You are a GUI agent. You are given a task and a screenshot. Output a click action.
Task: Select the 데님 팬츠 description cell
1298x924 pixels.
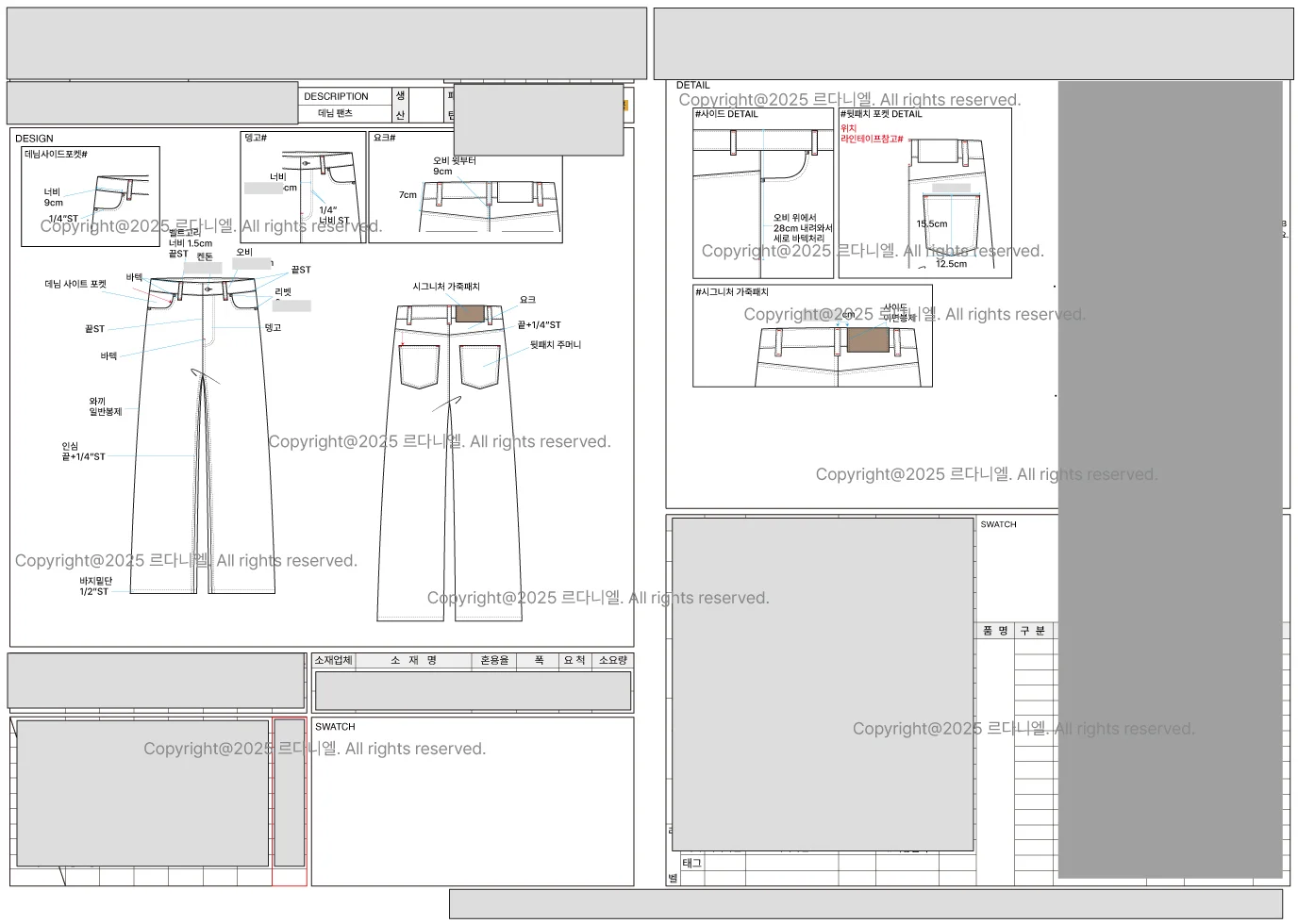click(335, 113)
